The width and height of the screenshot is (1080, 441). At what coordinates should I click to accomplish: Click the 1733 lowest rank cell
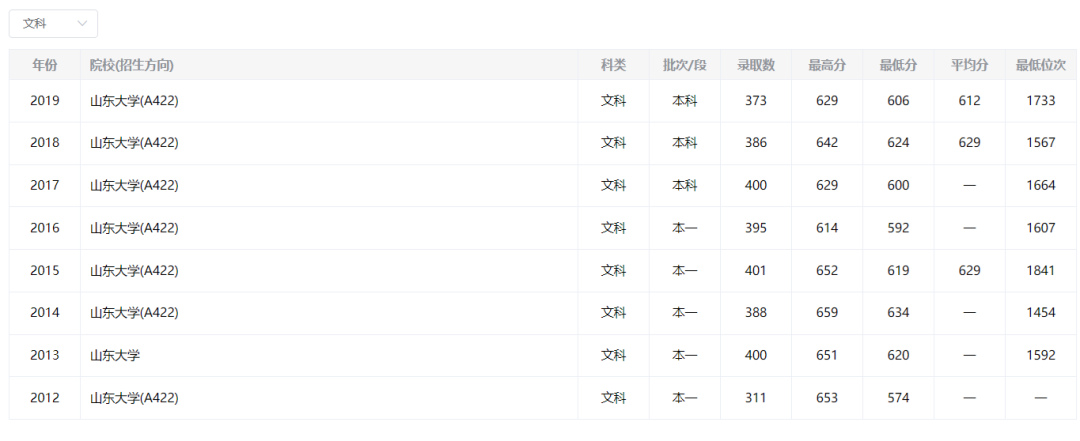[1040, 101]
